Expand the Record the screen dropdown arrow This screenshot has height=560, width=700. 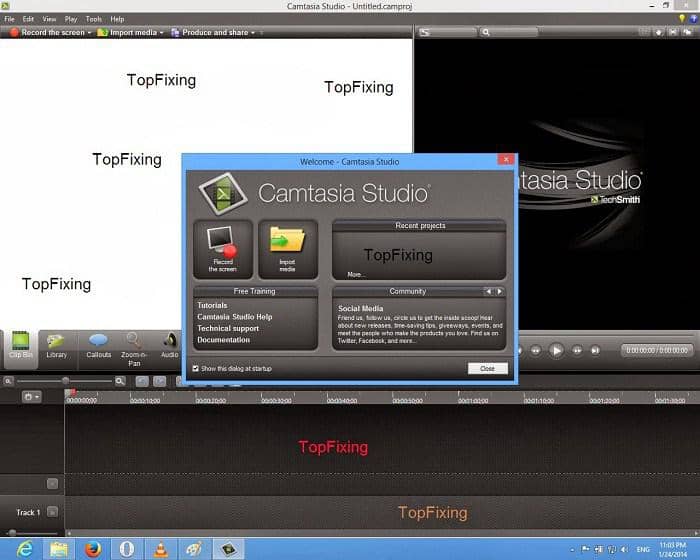(89, 33)
